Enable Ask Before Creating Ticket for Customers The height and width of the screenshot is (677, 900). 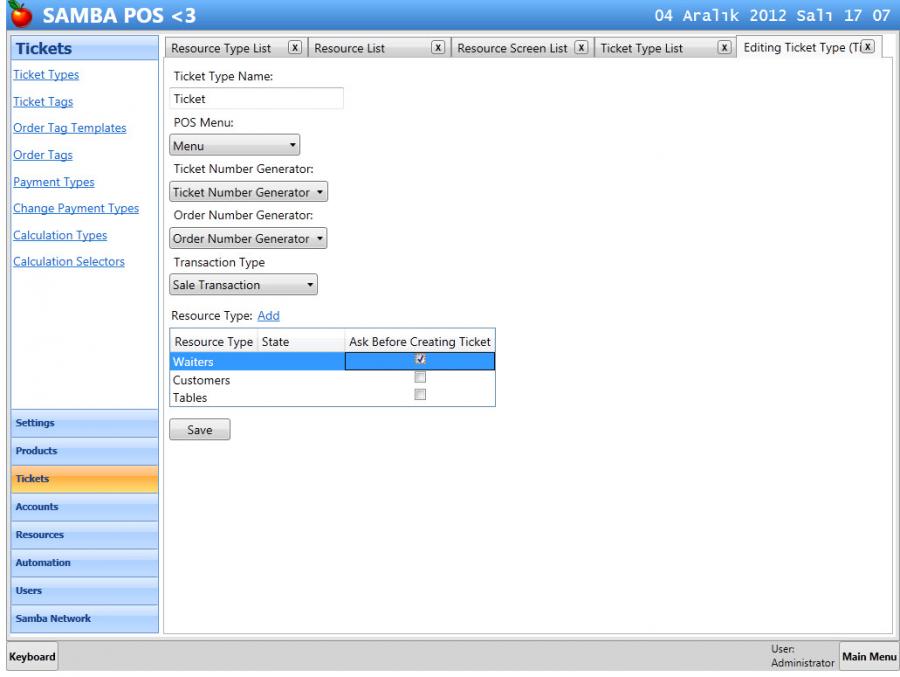coord(420,378)
